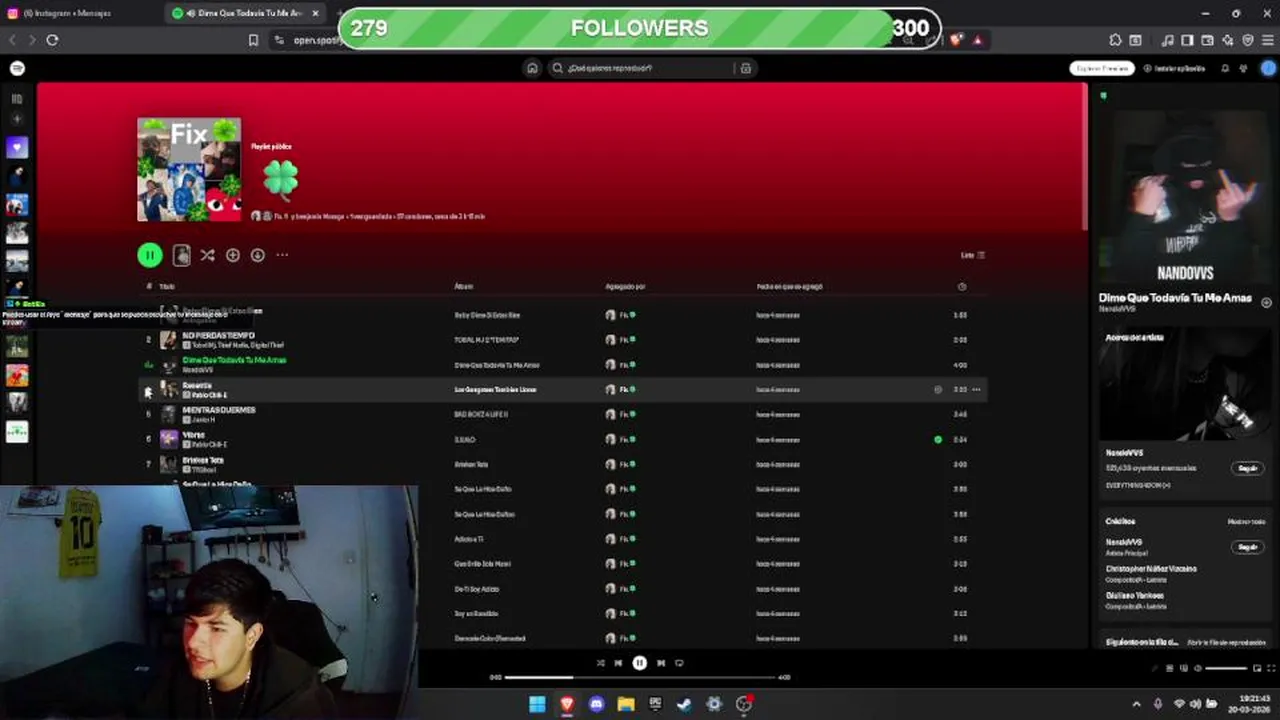Add highlighted Receta track to liked songs

[x=938, y=389]
